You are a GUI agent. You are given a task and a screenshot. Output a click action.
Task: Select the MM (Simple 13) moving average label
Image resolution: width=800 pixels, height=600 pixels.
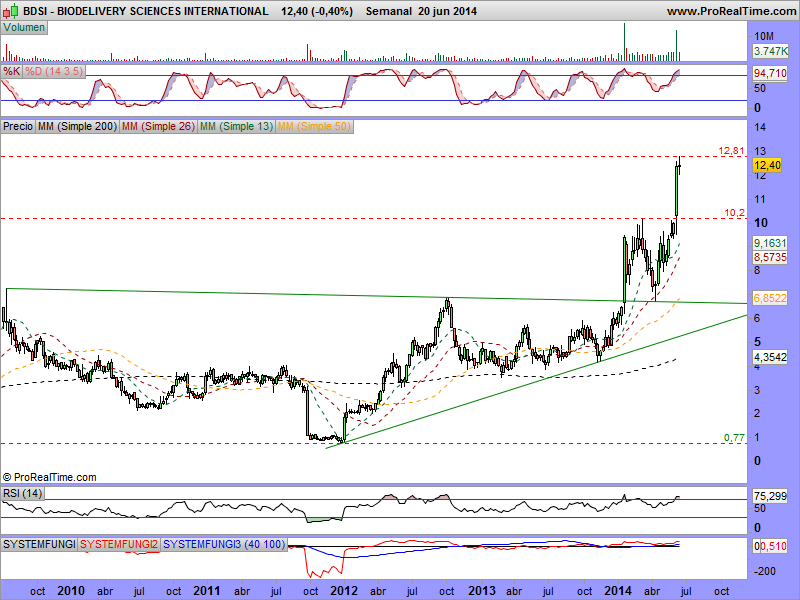[x=236, y=126]
